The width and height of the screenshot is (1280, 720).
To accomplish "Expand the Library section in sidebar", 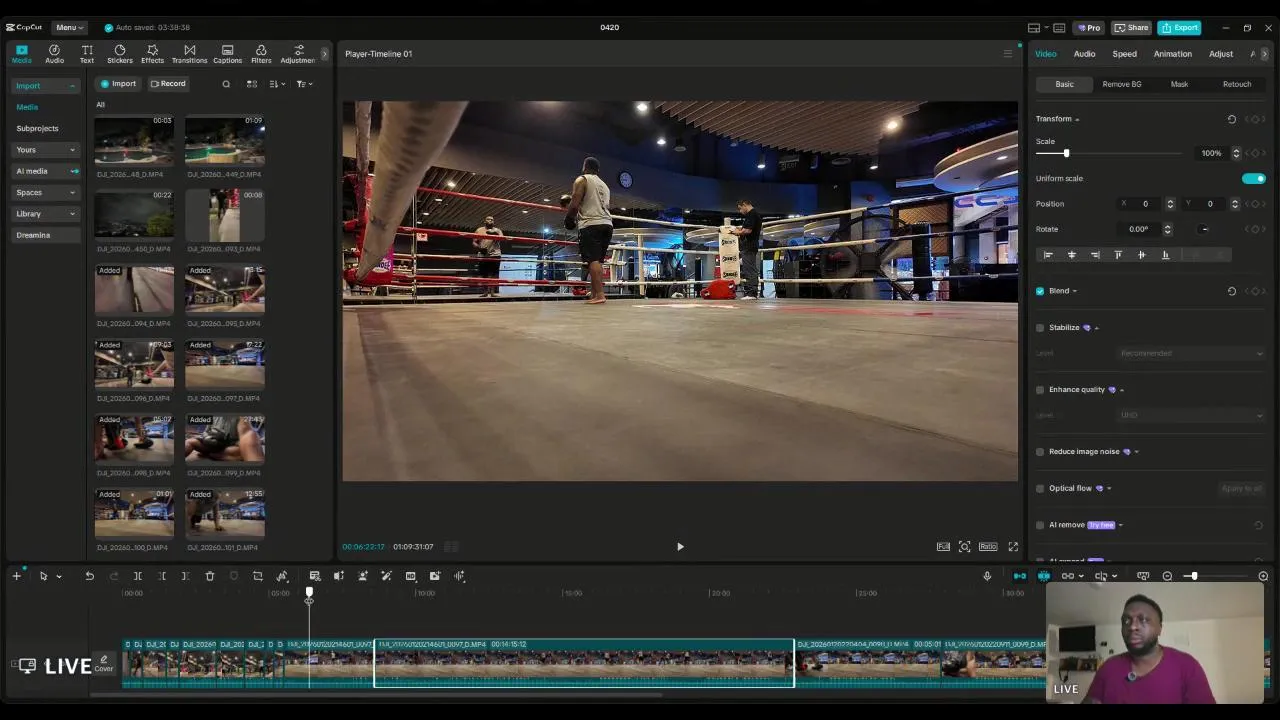I will click(x=45, y=214).
